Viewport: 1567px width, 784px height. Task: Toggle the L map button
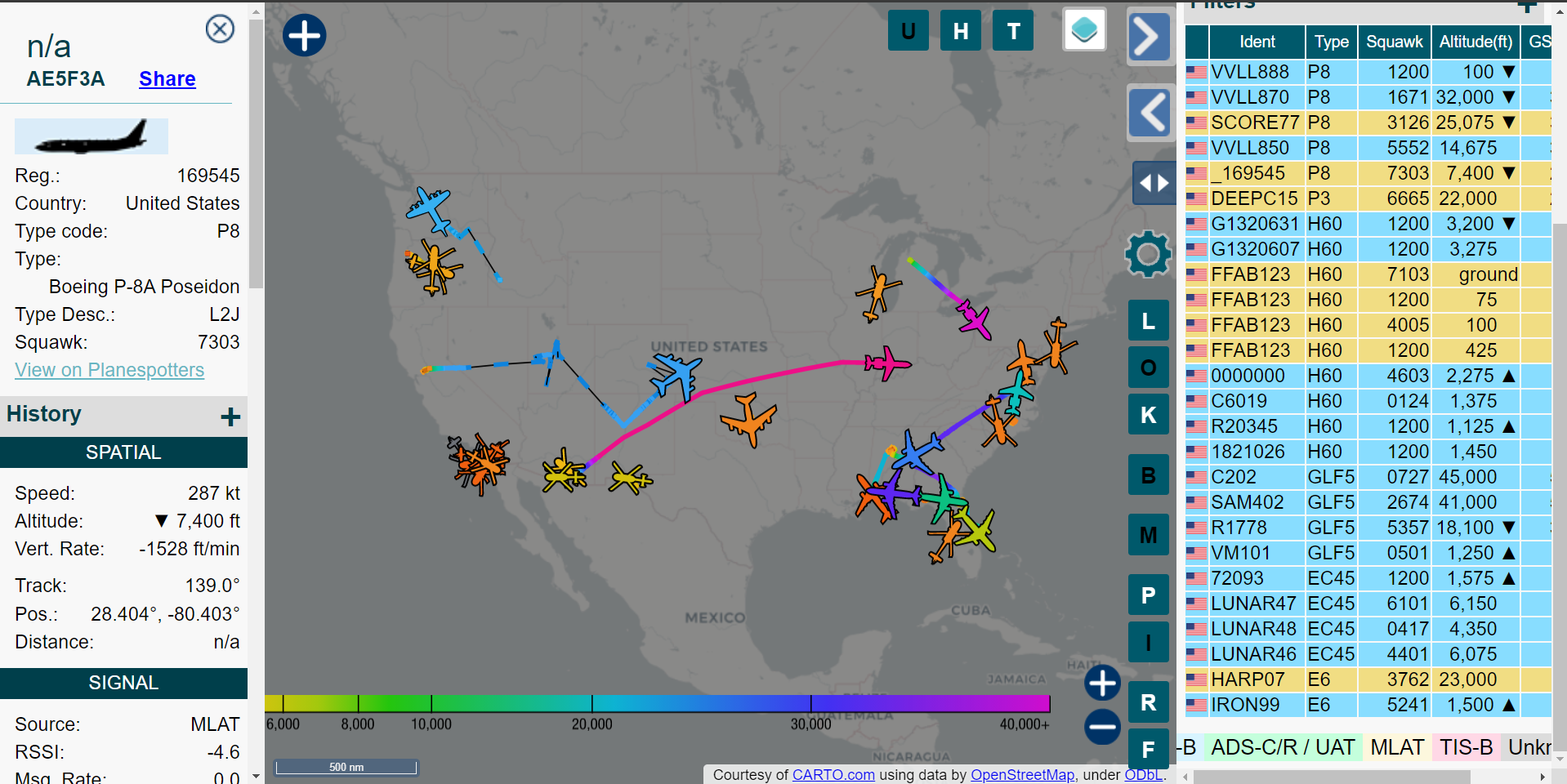point(1148,321)
